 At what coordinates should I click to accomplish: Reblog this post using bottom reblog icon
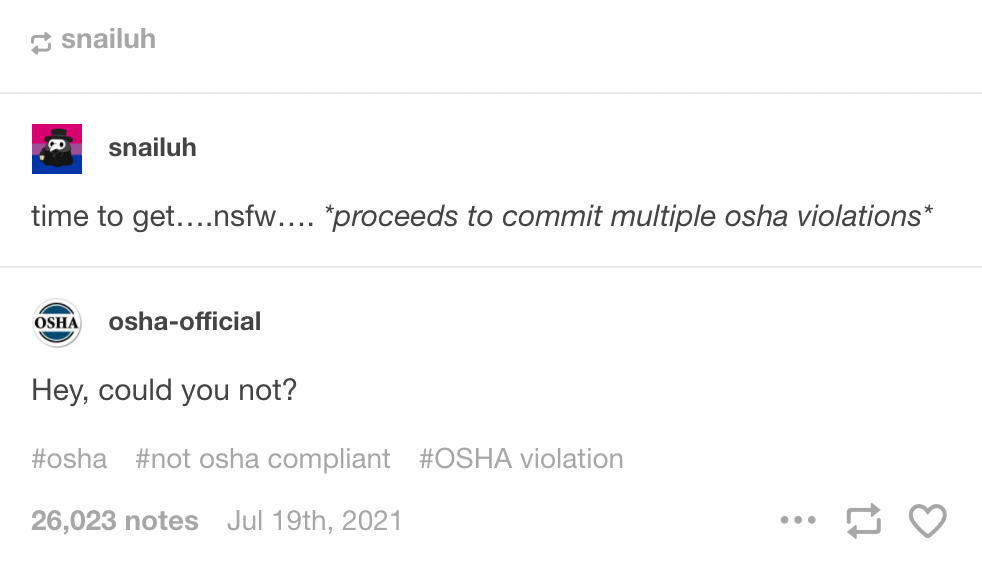pyautogui.click(x=863, y=521)
